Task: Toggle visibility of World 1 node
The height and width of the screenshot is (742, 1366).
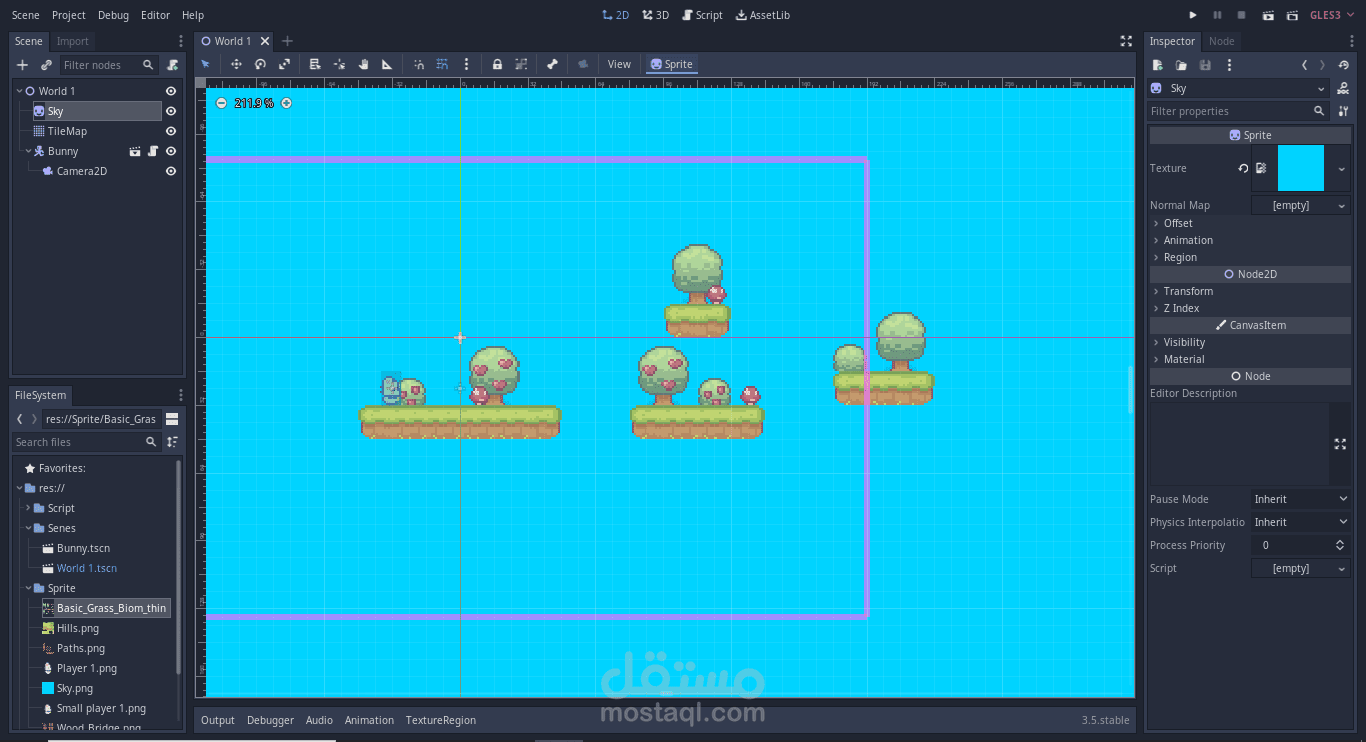Action: (x=171, y=91)
